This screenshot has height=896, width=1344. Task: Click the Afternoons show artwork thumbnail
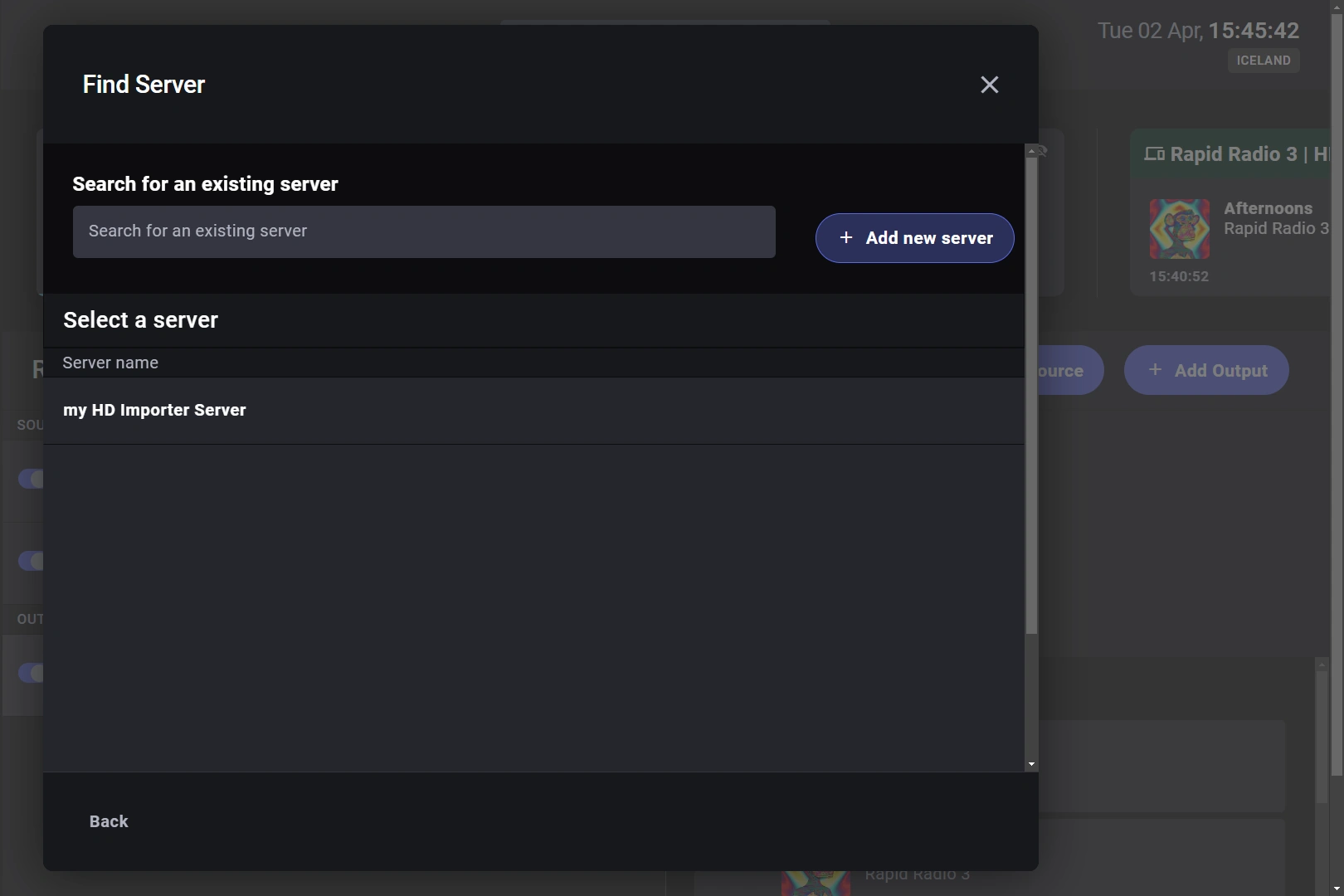click(1179, 229)
